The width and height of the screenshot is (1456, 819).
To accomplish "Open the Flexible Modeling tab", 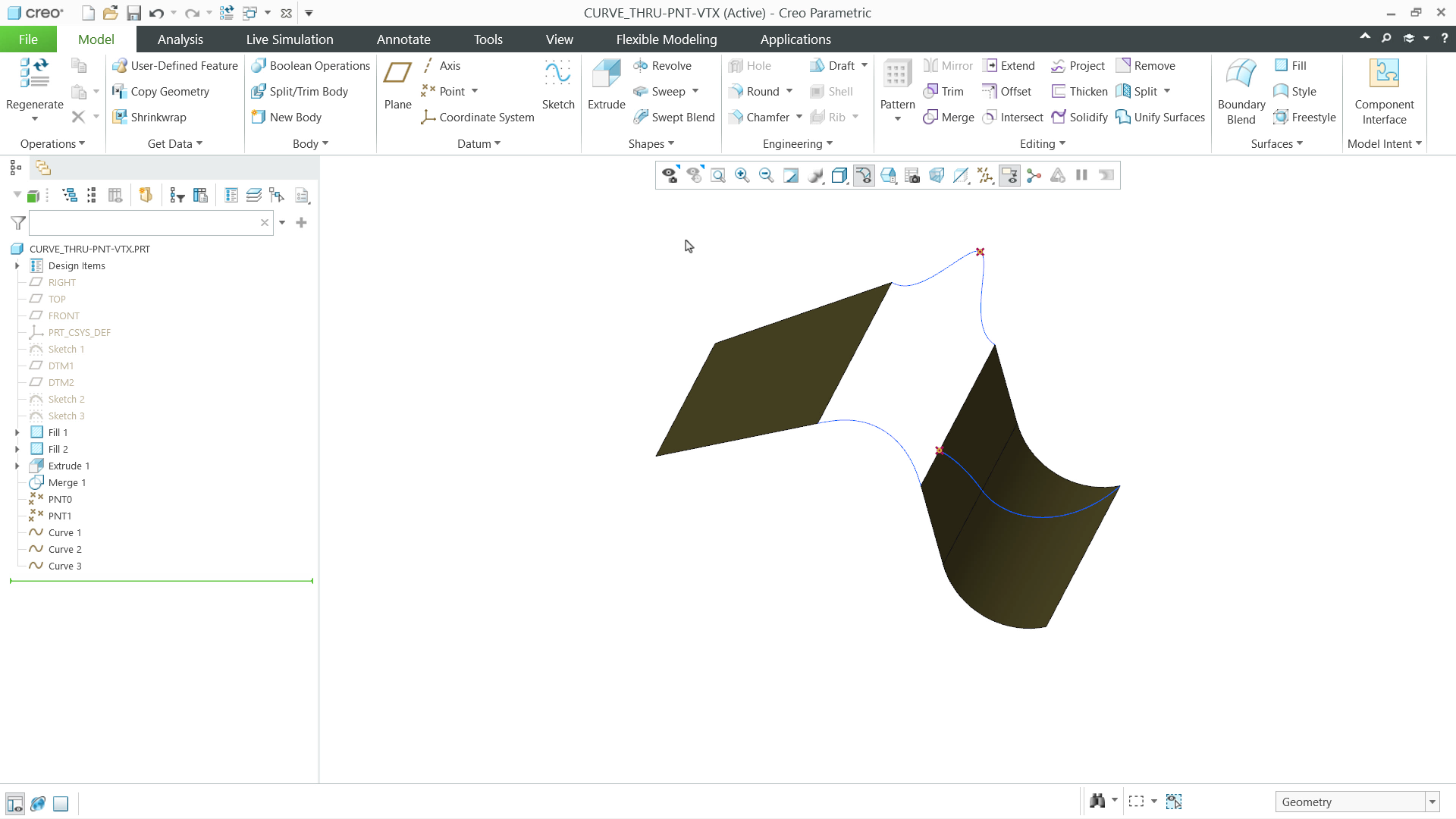I will 666,39.
